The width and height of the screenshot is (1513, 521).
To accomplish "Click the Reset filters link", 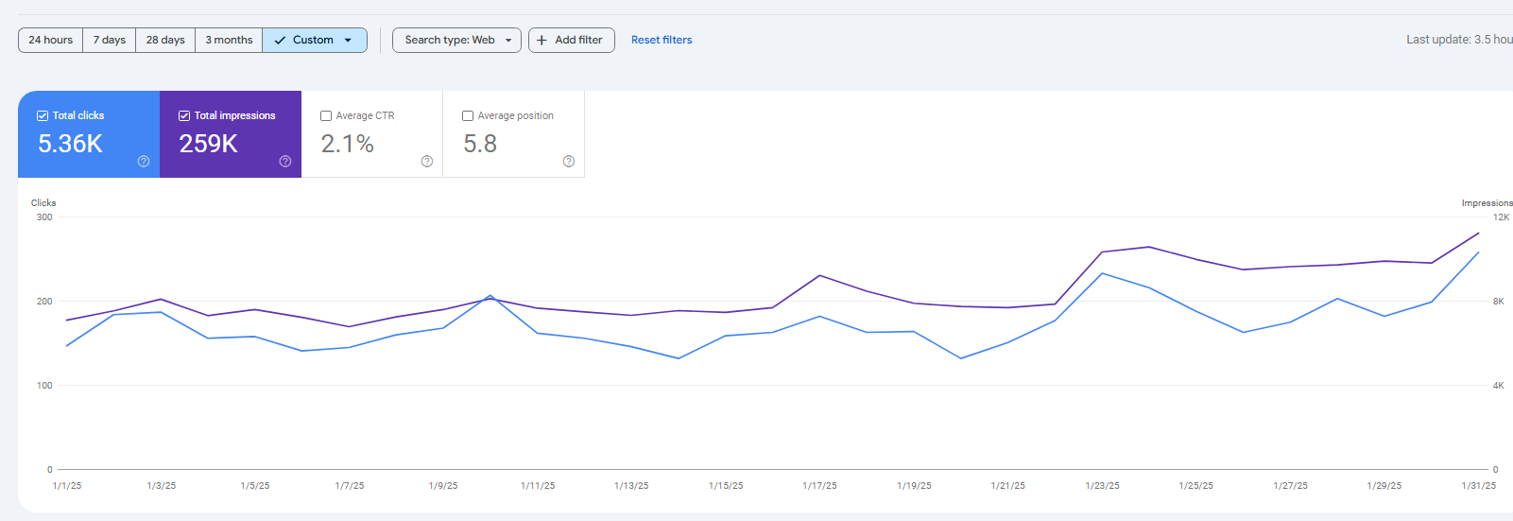I will (x=661, y=40).
